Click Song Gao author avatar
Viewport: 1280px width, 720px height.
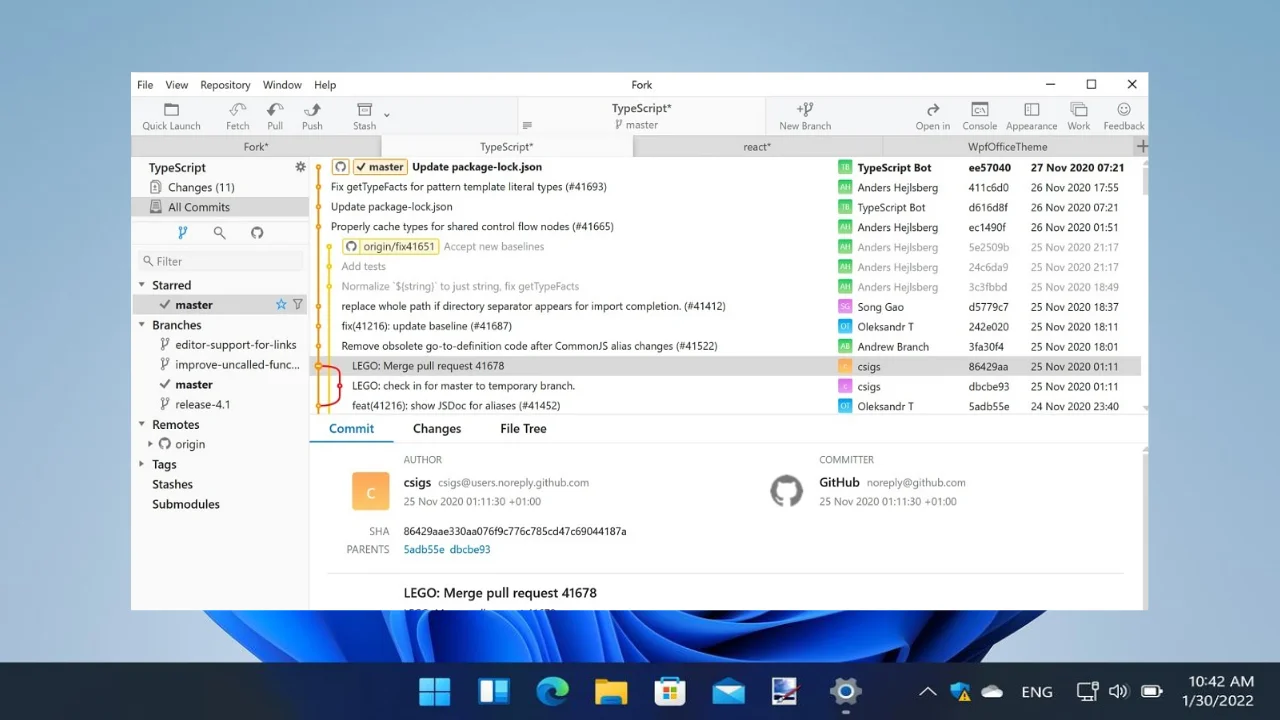(845, 307)
